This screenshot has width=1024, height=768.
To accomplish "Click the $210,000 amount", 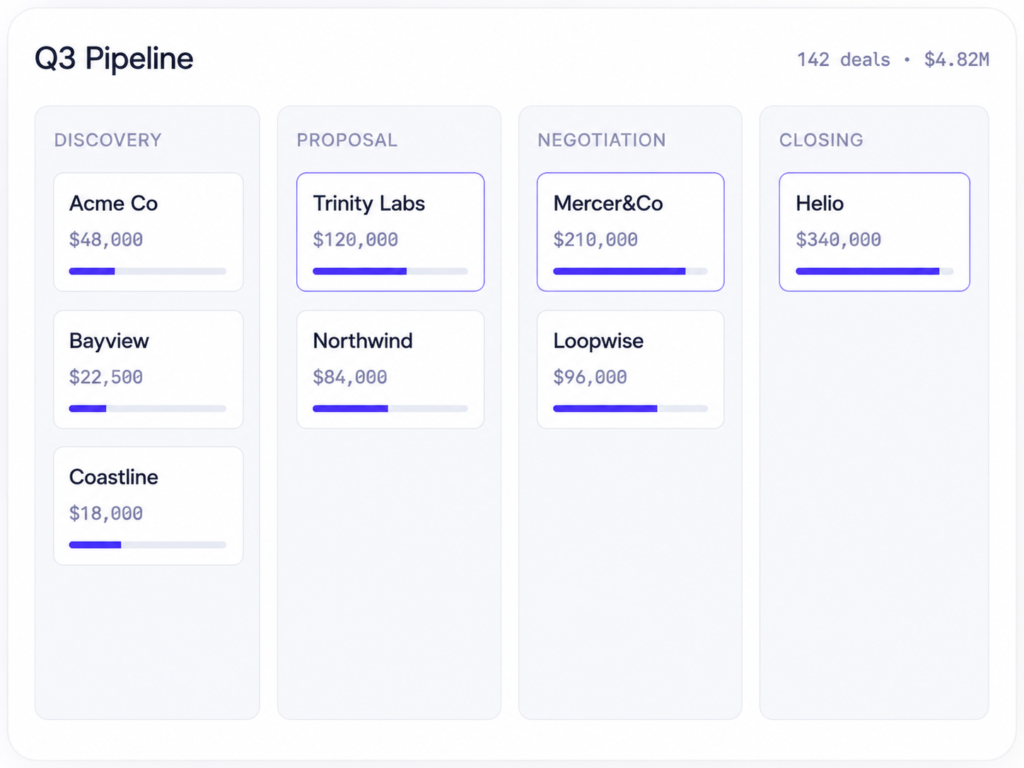I will click(596, 240).
